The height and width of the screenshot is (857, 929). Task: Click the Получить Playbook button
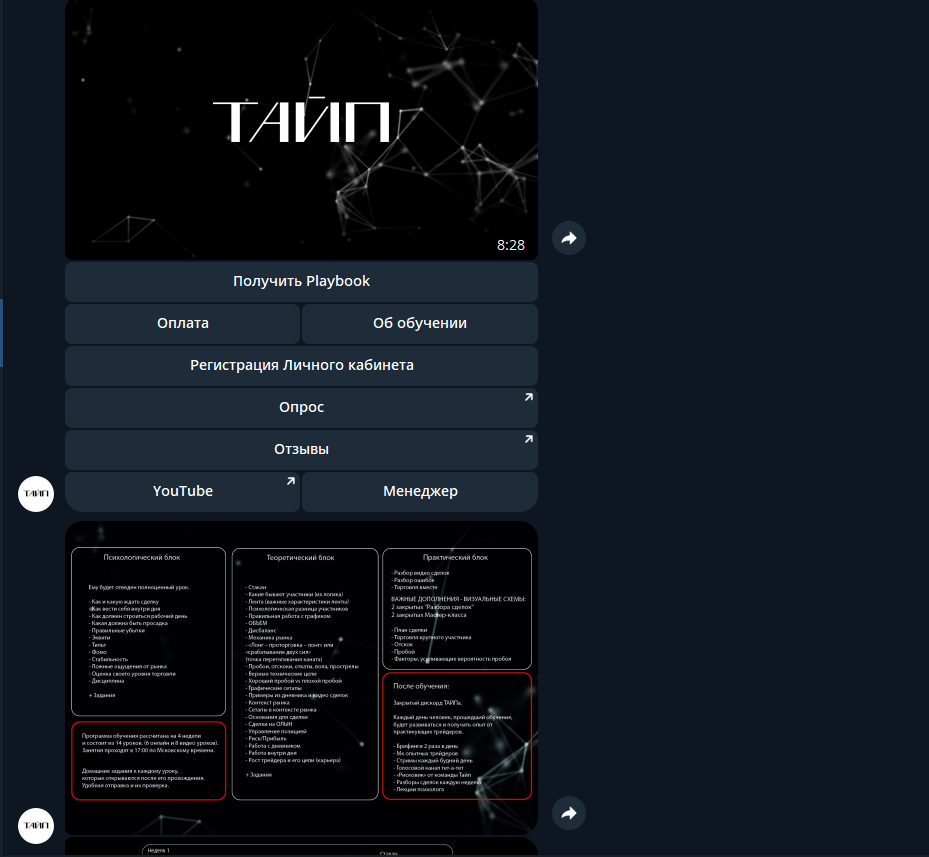(301, 282)
